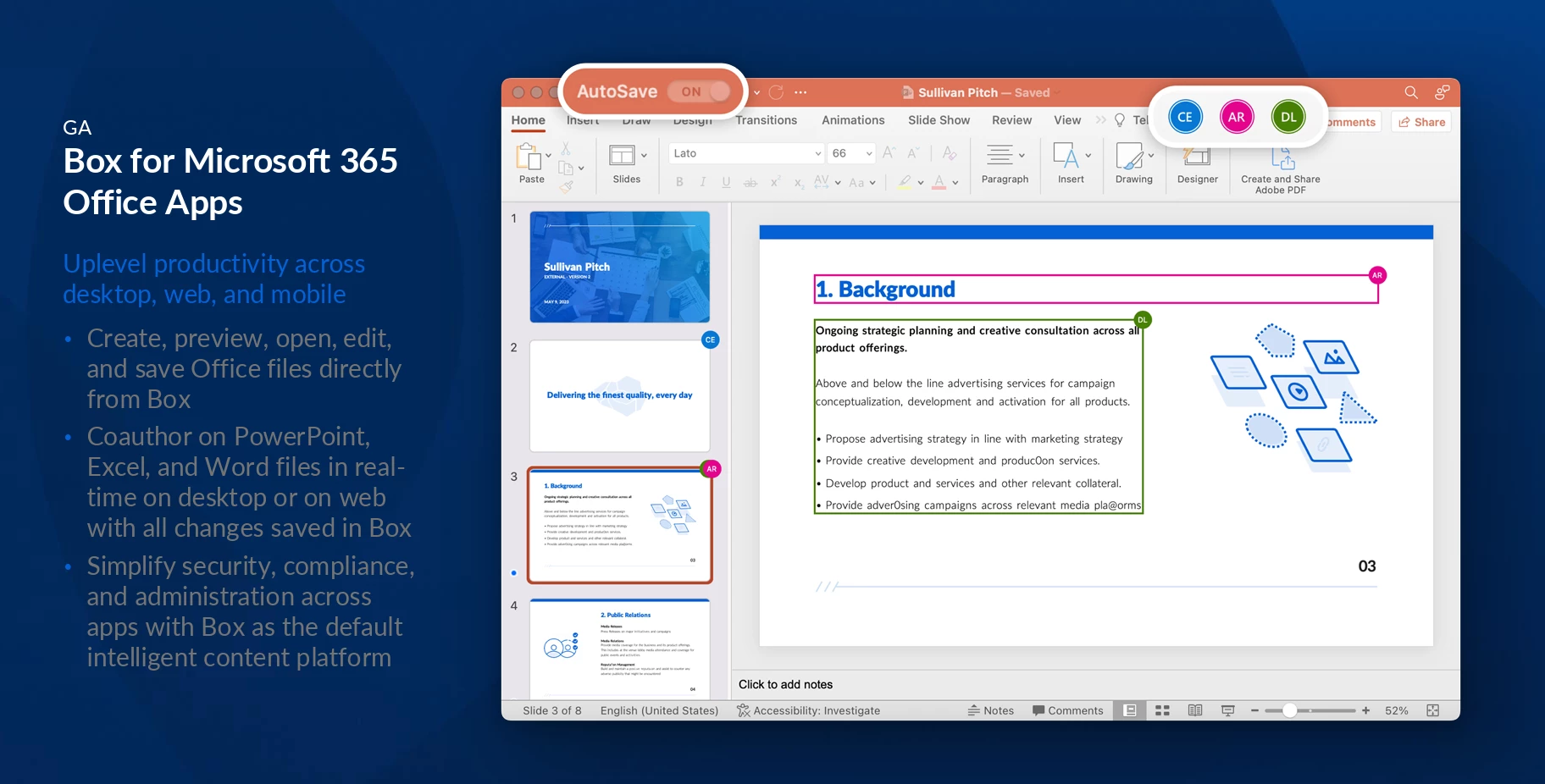Switch to Normal view icon

tap(1130, 710)
